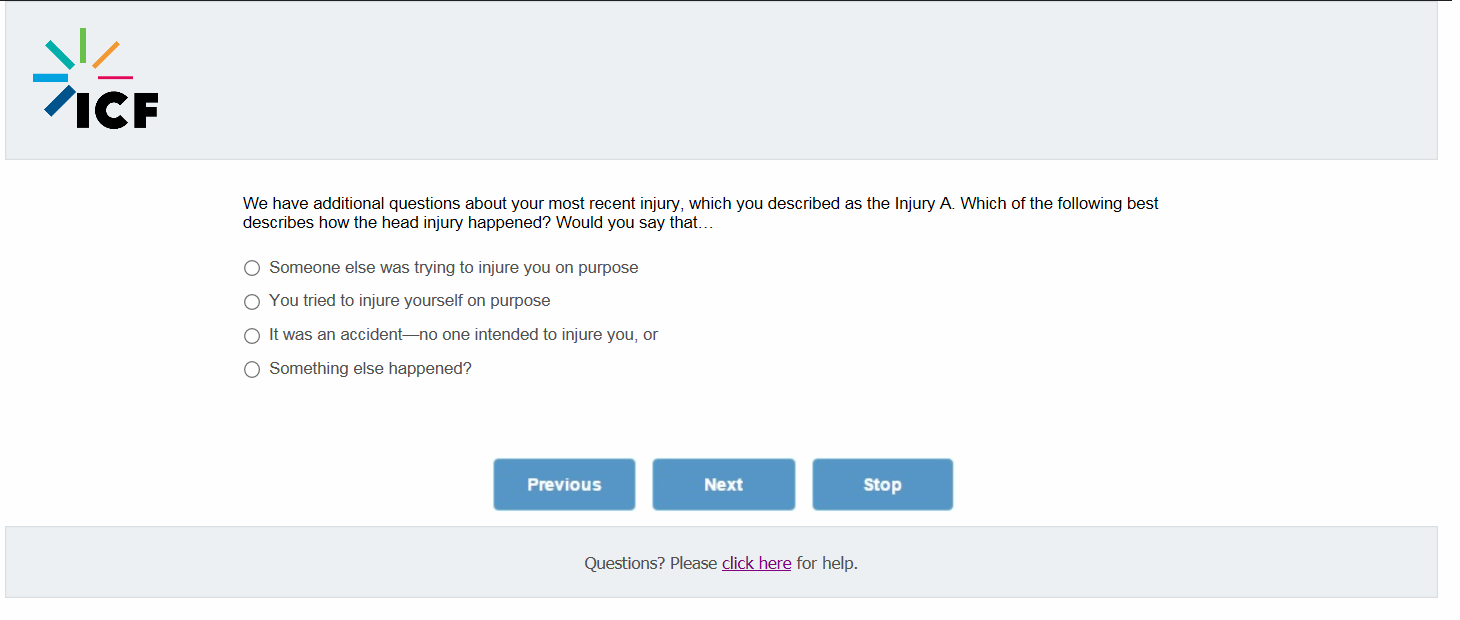Click the 'You tried to injure yourself on purpose' text
This screenshot has height=620, width=1460.
click(x=409, y=301)
